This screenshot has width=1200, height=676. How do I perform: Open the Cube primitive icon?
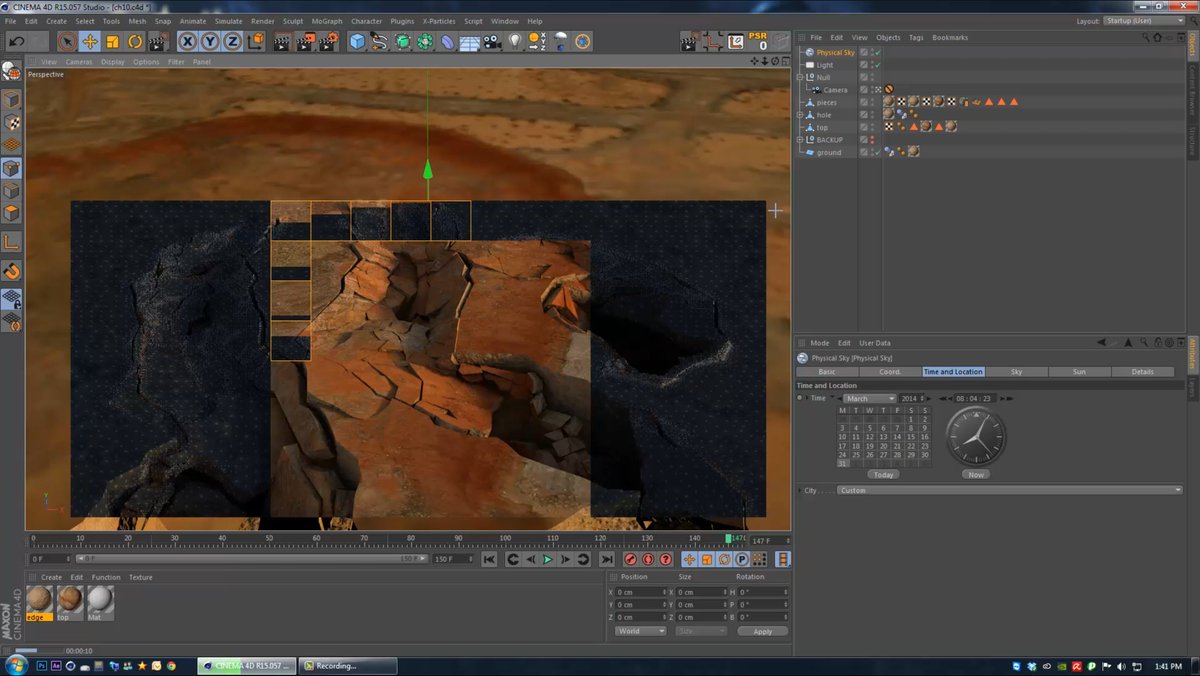click(355, 41)
